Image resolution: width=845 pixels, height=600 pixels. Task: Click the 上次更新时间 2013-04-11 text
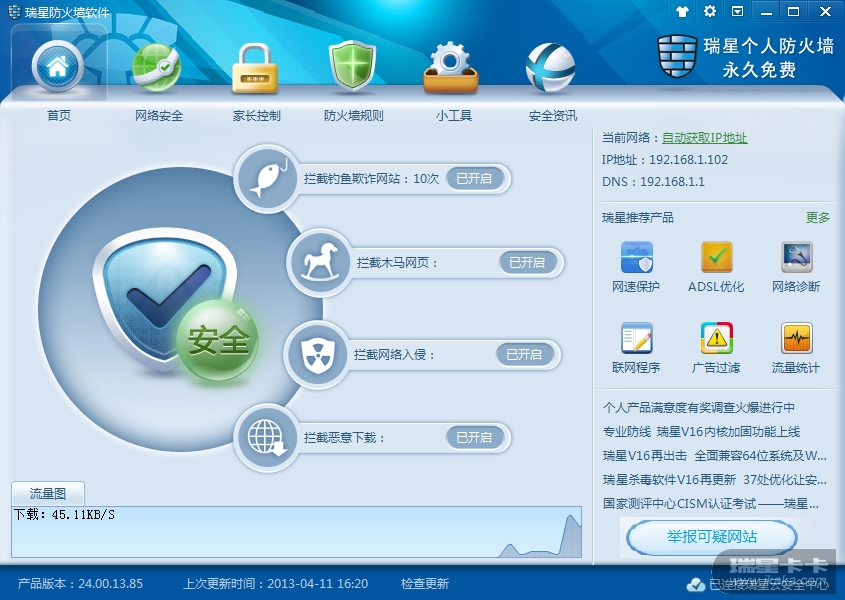pyautogui.click(x=275, y=583)
